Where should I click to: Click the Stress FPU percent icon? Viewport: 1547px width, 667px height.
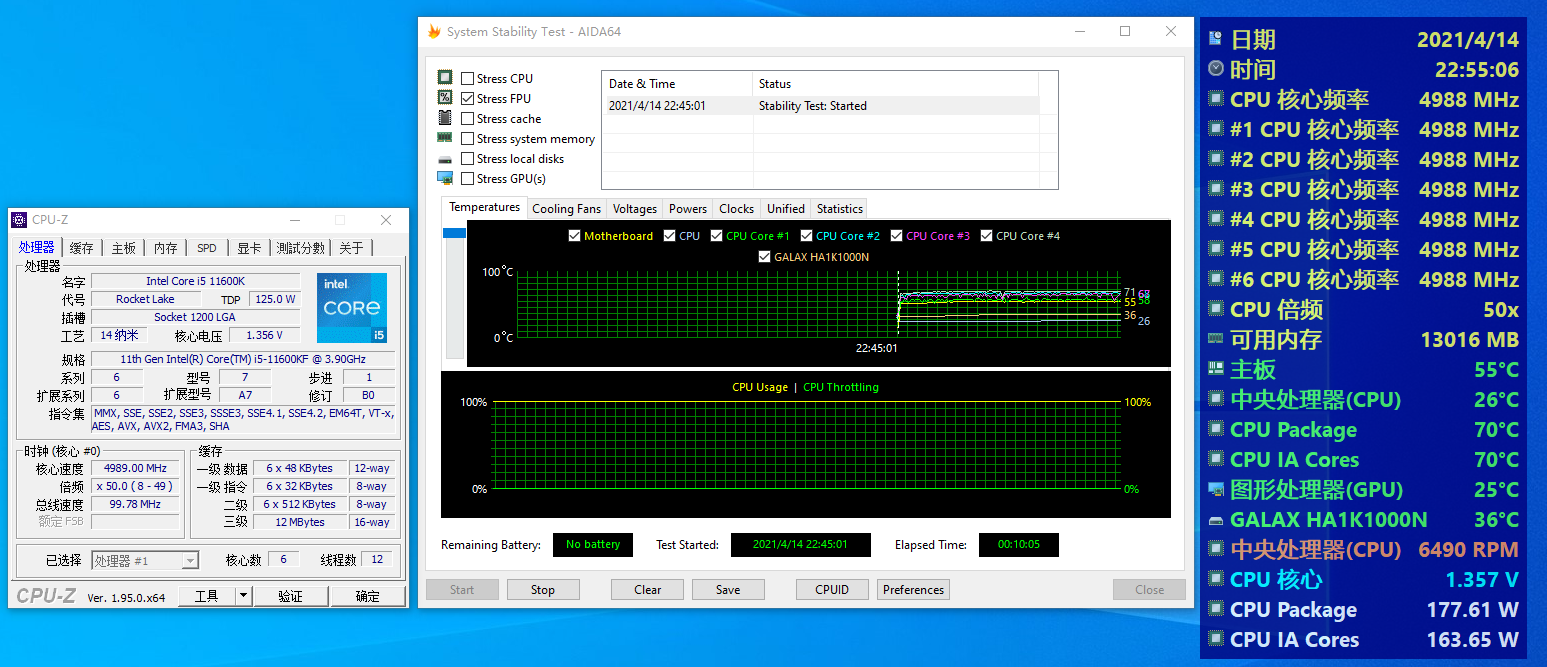click(x=445, y=98)
